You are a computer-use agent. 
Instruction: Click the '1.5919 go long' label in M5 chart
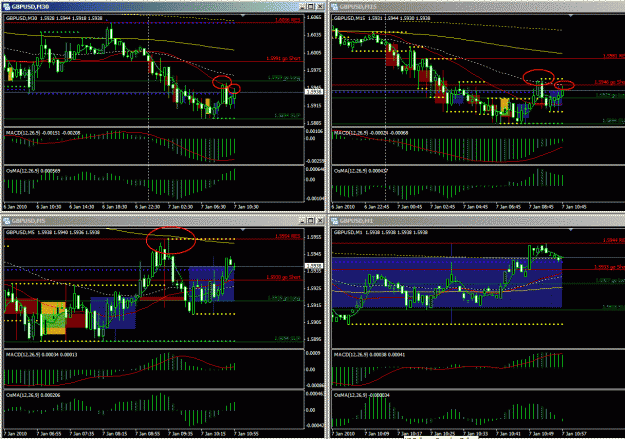coord(284,298)
